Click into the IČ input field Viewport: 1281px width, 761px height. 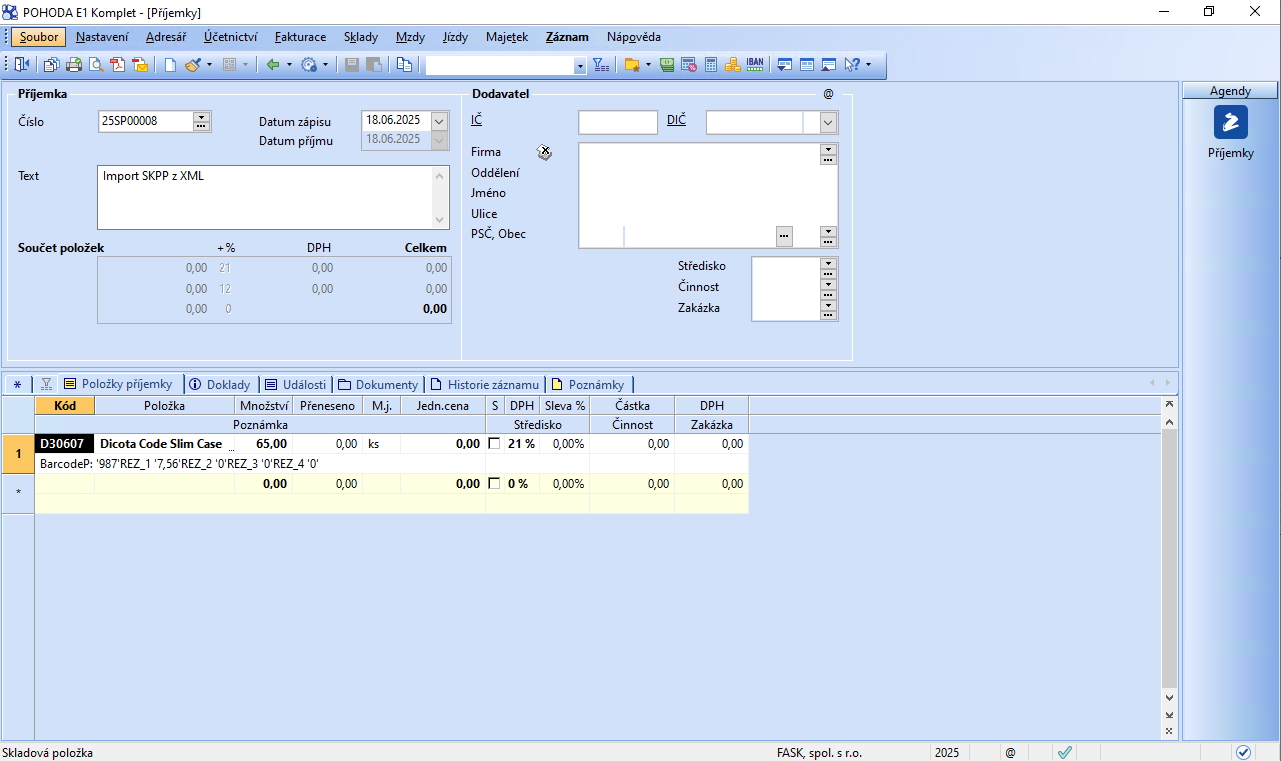tap(617, 122)
